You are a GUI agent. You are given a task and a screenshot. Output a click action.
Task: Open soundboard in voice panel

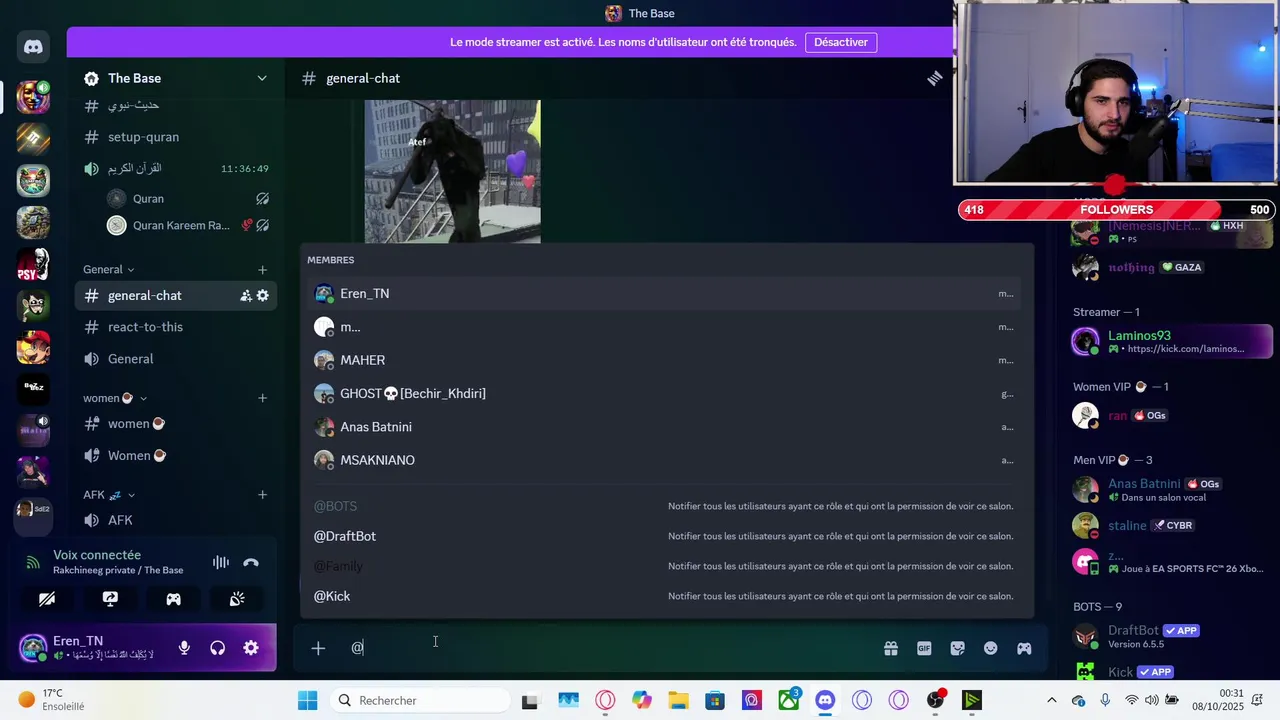pyautogui.click(x=237, y=599)
